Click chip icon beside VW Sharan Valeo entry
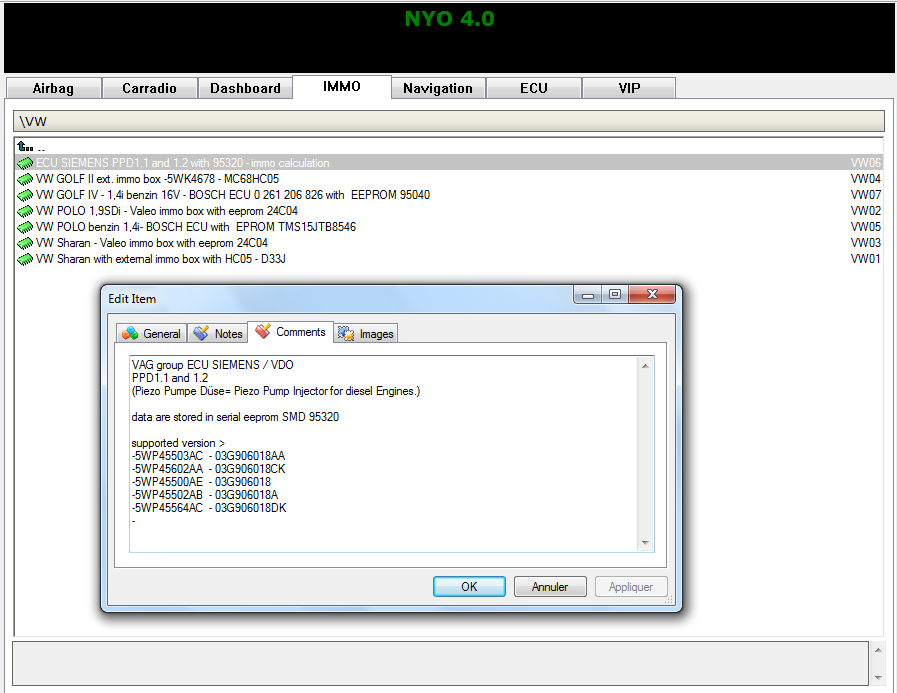The height and width of the screenshot is (693, 897). 25,244
